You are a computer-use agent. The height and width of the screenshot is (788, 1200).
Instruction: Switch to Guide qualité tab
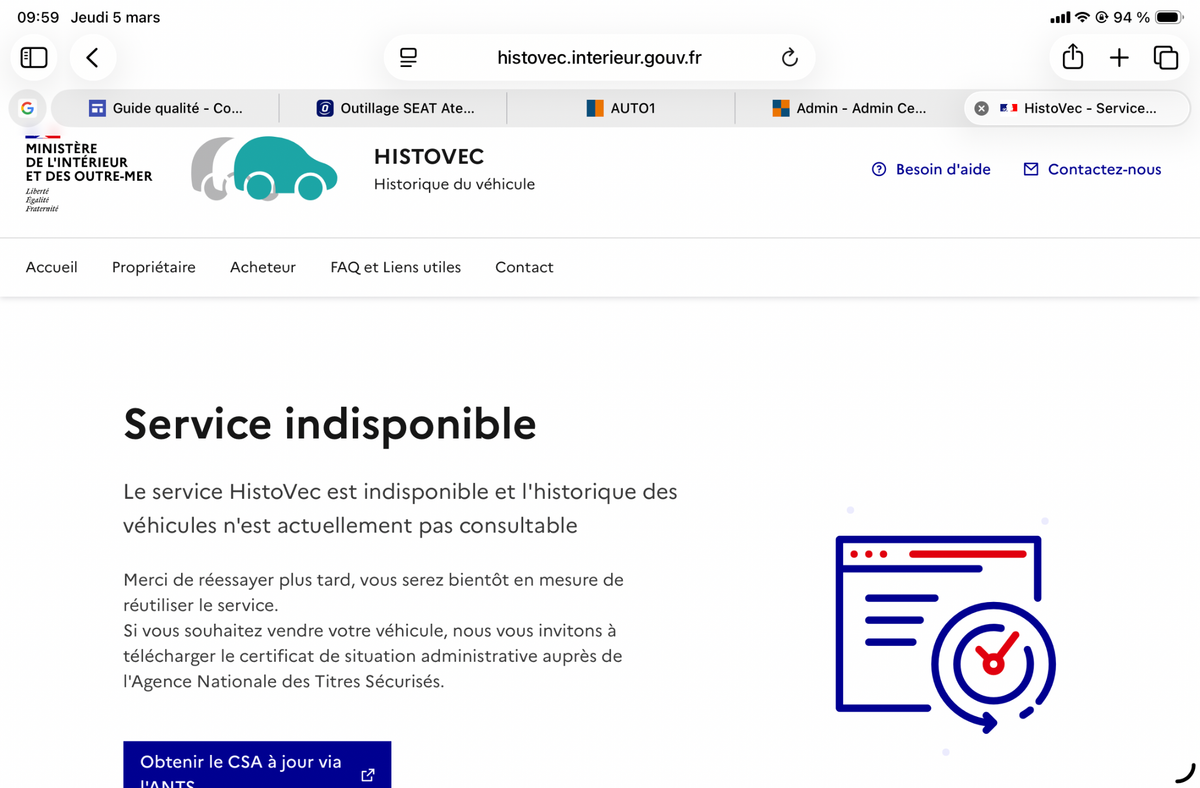point(166,108)
